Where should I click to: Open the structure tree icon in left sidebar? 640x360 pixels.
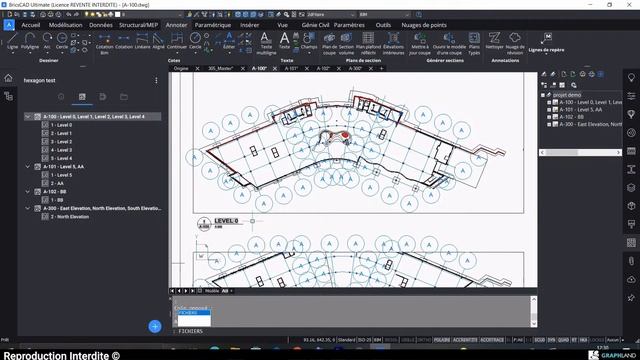(8, 96)
